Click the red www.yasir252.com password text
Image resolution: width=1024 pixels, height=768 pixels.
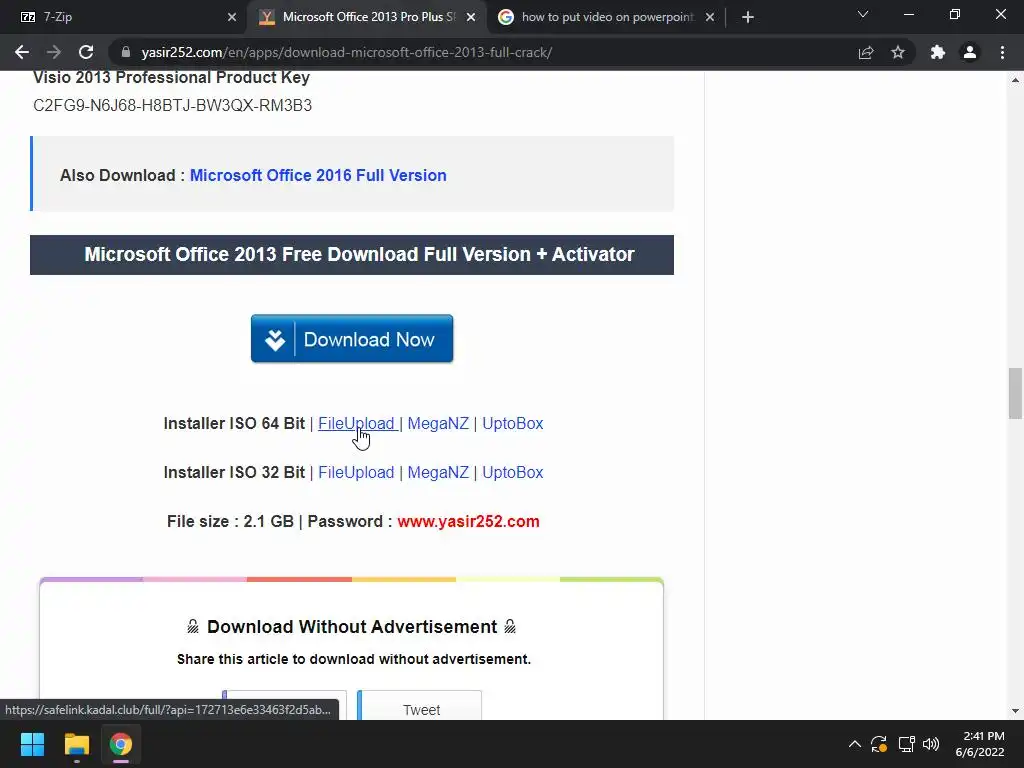pos(468,521)
